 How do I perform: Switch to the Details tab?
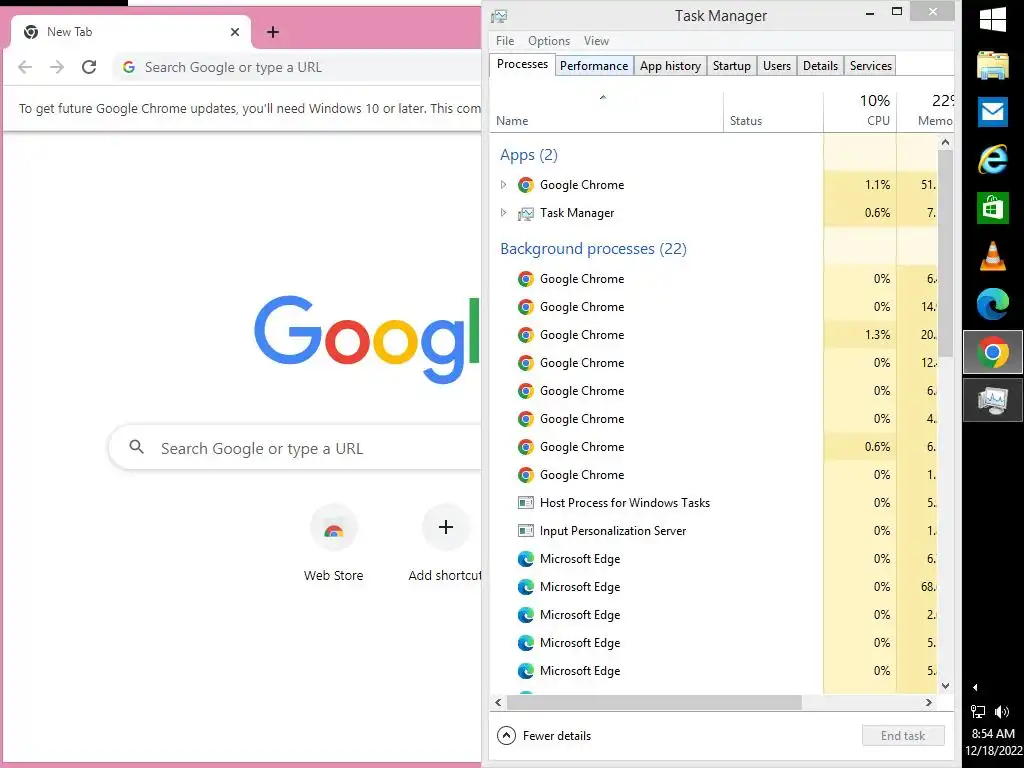click(820, 66)
